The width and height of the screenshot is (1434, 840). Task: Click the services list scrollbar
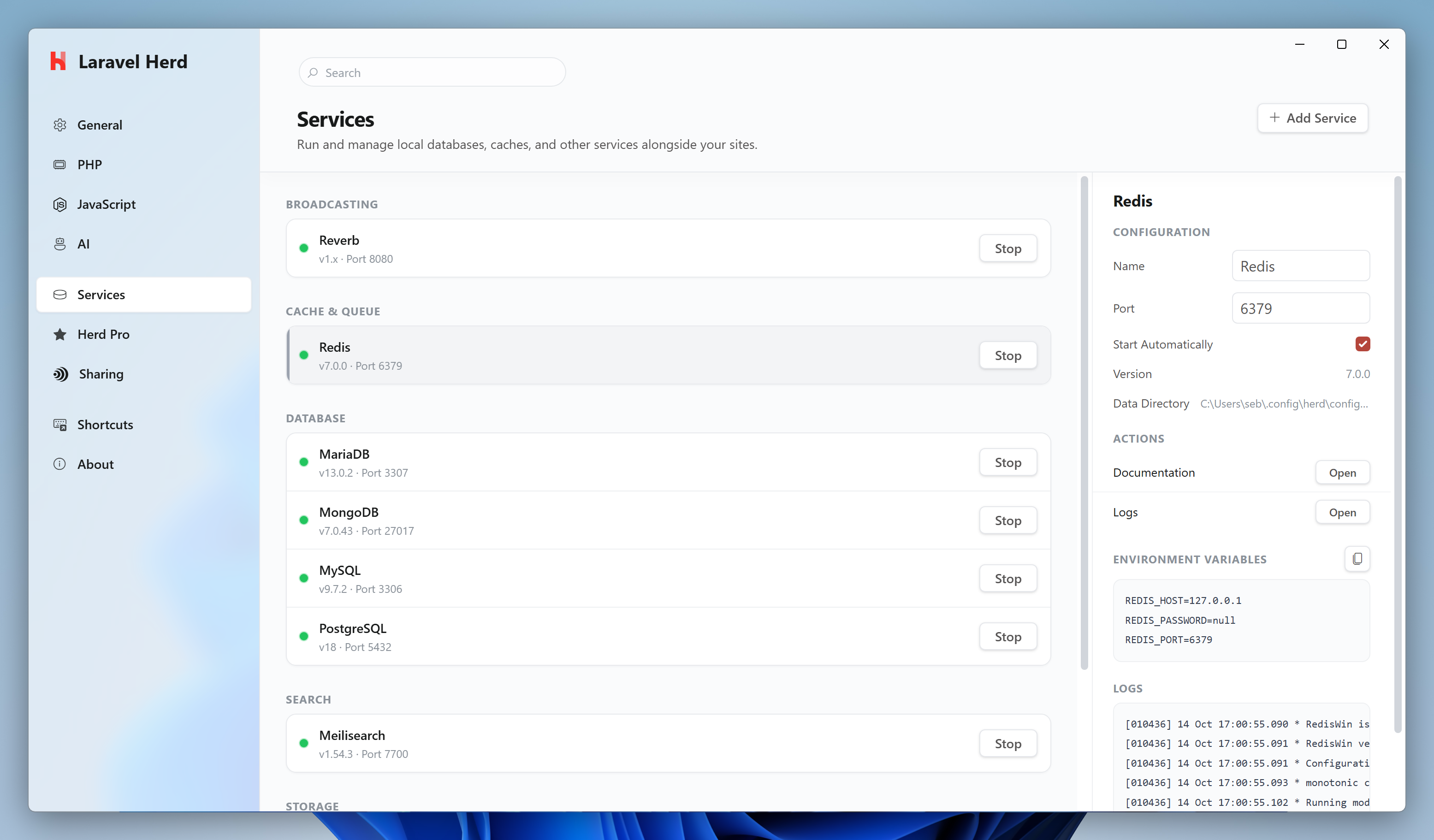1084,423
